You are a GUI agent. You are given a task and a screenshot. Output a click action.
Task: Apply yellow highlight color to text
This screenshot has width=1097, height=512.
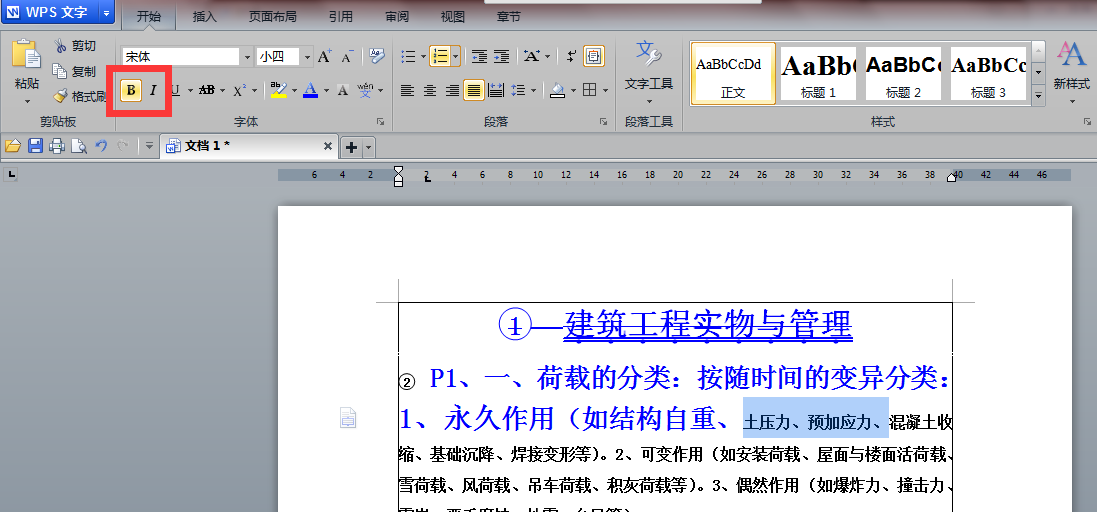point(278,90)
